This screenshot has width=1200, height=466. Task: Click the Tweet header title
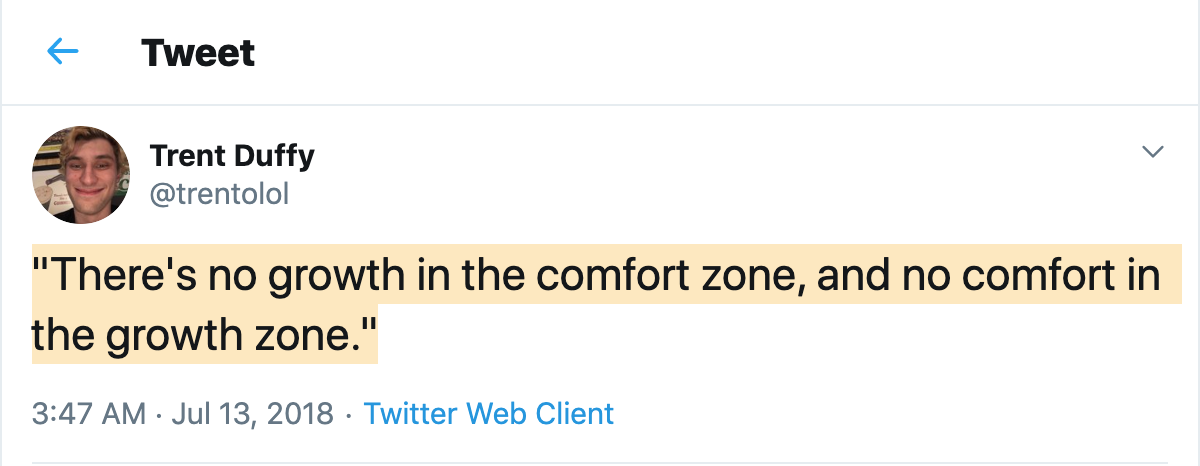(x=199, y=52)
